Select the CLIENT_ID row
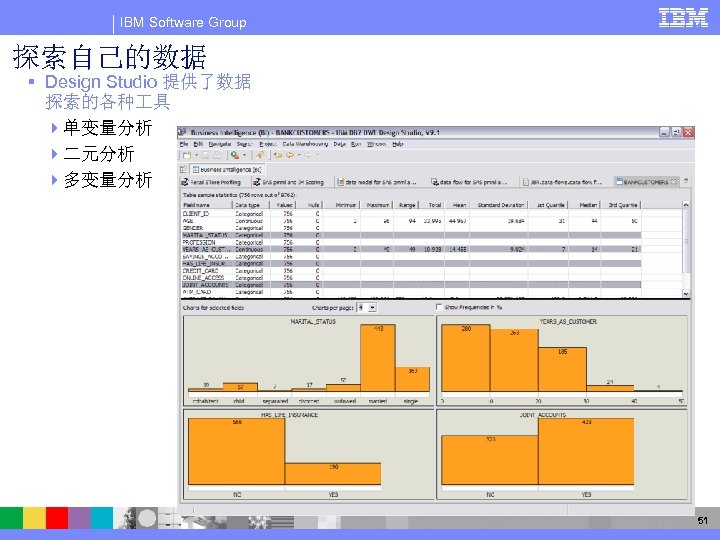Viewport: 720px width, 540px height. 411,214
